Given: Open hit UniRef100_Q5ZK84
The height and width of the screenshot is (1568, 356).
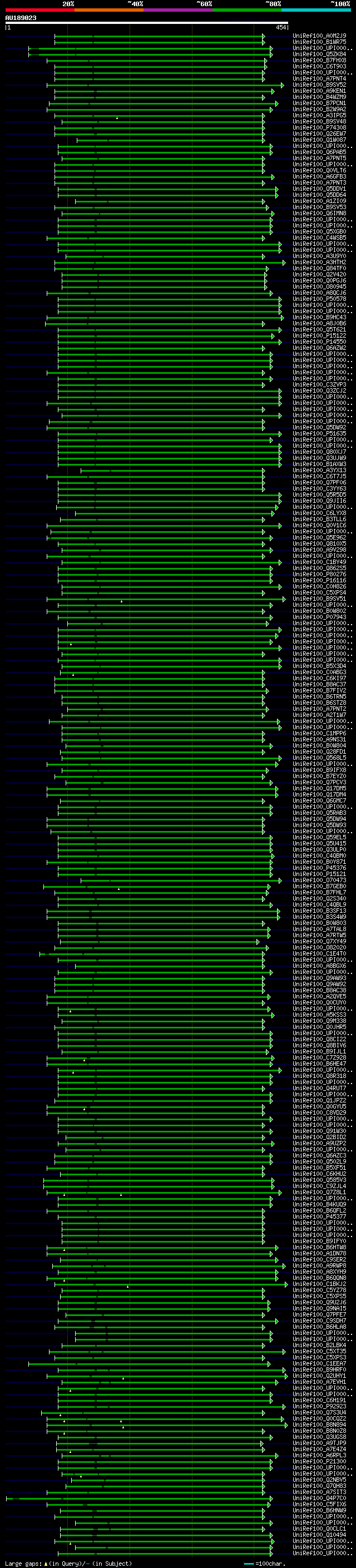Looking at the screenshot, I should (x=319, y=54).
